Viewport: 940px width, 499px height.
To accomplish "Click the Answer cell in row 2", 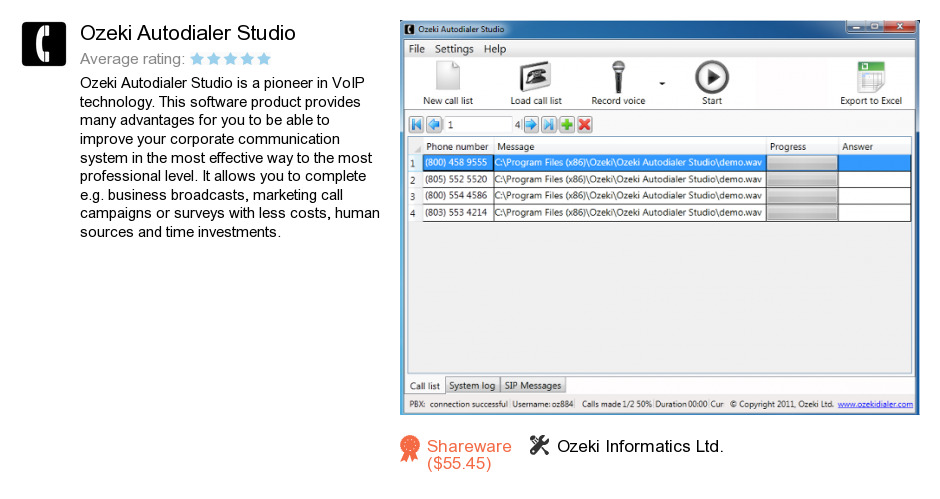I will coord(874,179).
